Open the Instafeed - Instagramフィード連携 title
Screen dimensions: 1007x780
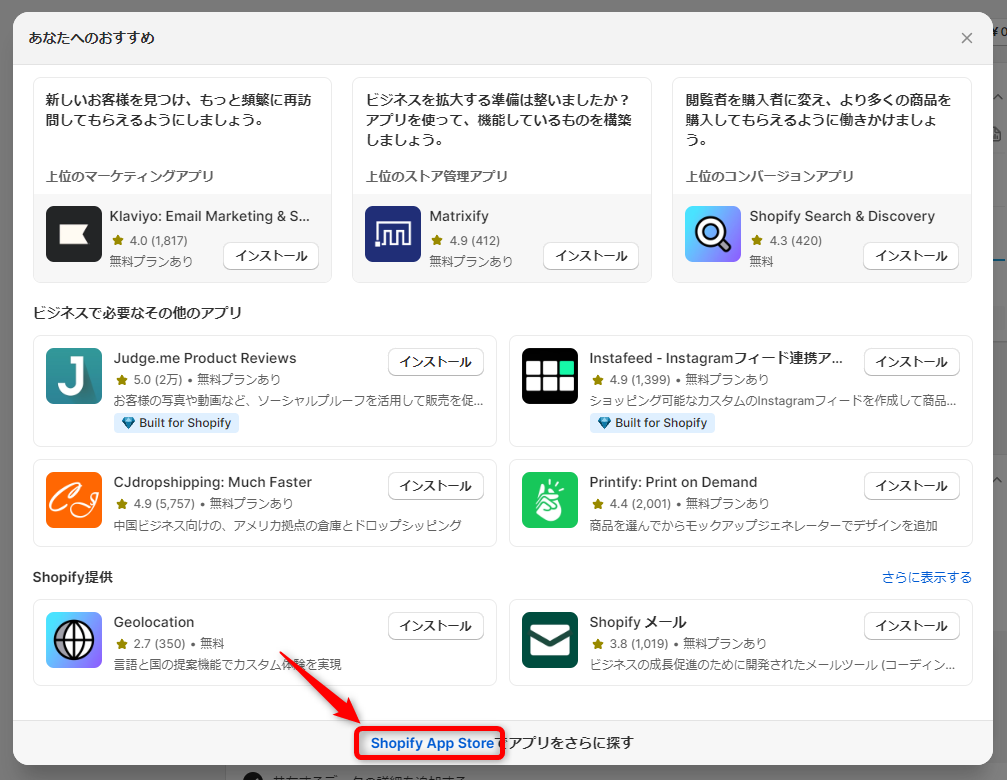pyautogui.click(x=715, y=358)
